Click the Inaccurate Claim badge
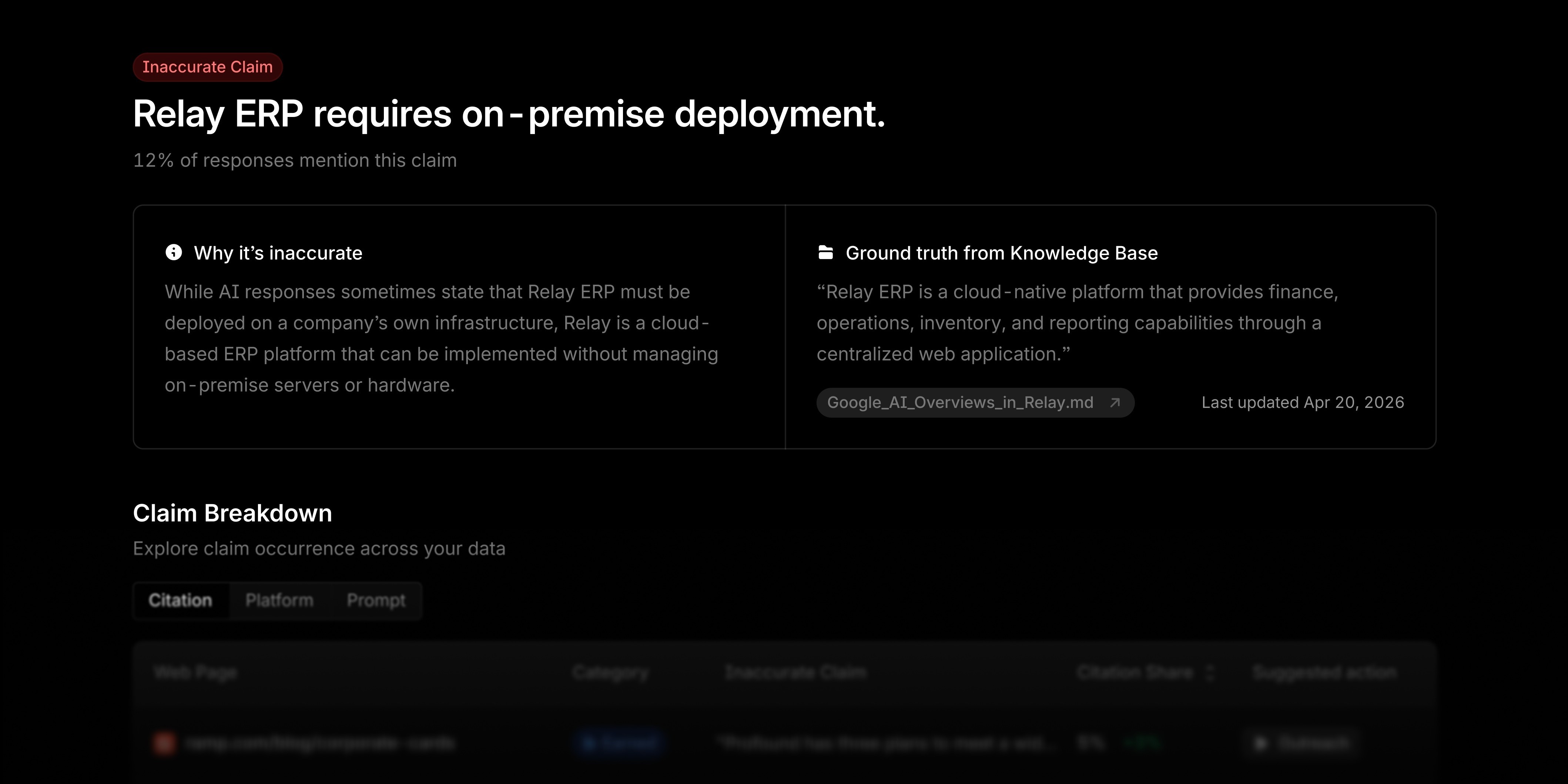The height and width of the screenshot is (784, 1568). coord(208,67)
